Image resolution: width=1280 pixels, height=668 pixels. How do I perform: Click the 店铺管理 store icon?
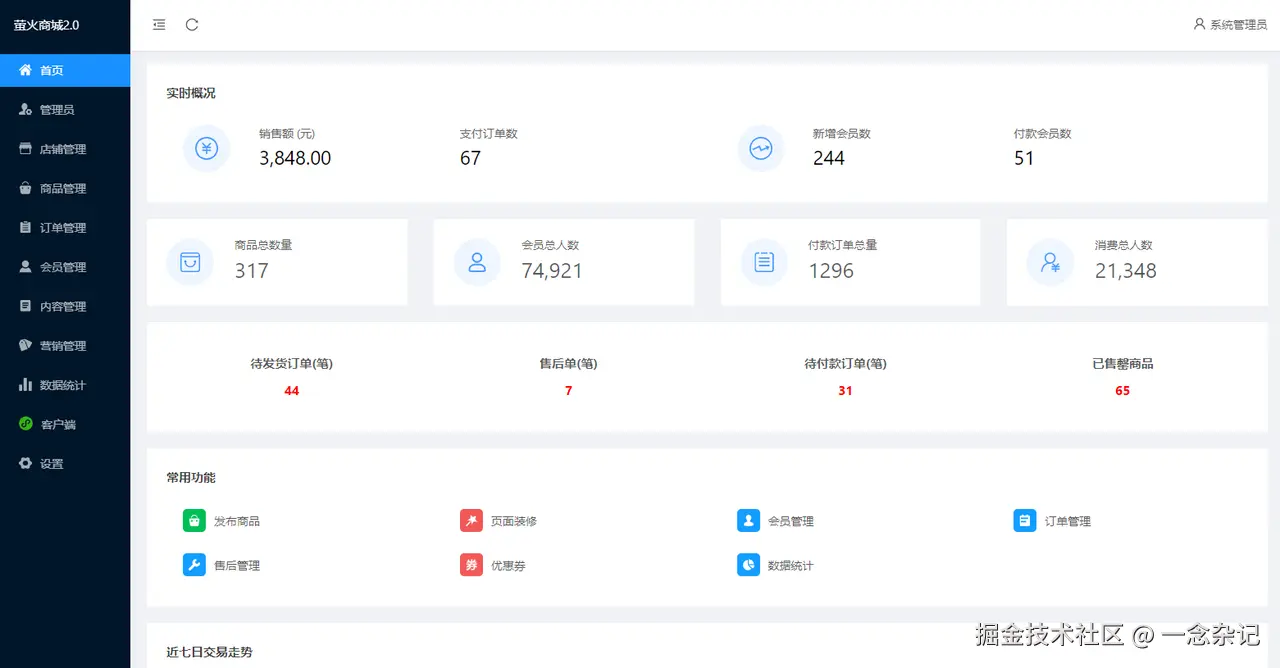click(26, 148)
